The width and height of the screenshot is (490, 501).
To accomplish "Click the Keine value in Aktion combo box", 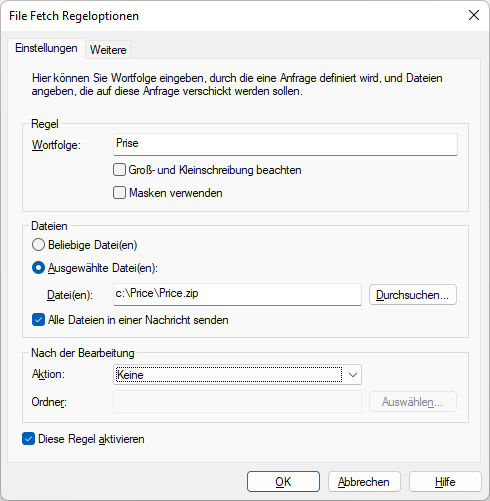I will pos(130,375).
